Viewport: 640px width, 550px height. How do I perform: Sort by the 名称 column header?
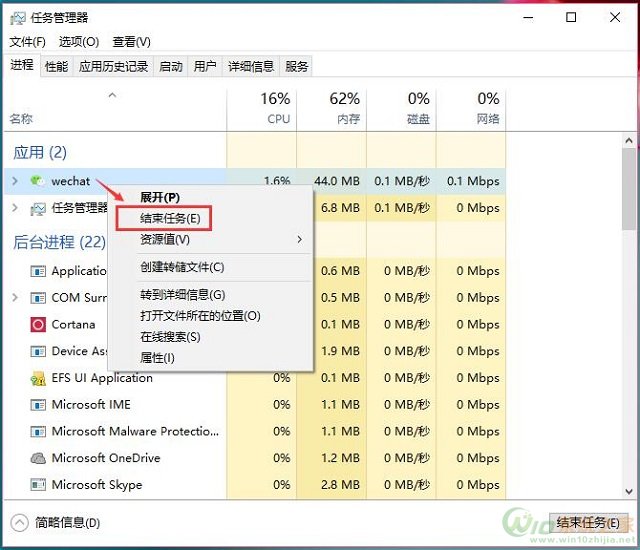click(115, 109)
